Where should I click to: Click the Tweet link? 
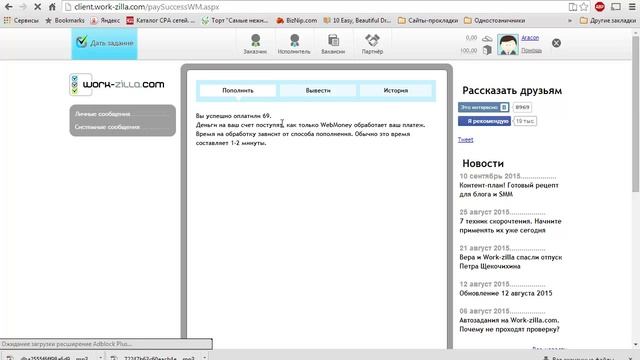[465, 140]
